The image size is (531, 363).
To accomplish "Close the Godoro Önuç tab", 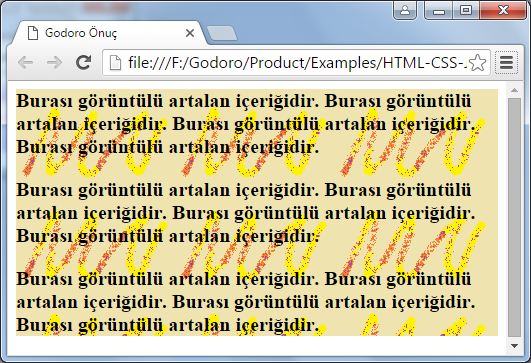I will [x=190, y=33].
